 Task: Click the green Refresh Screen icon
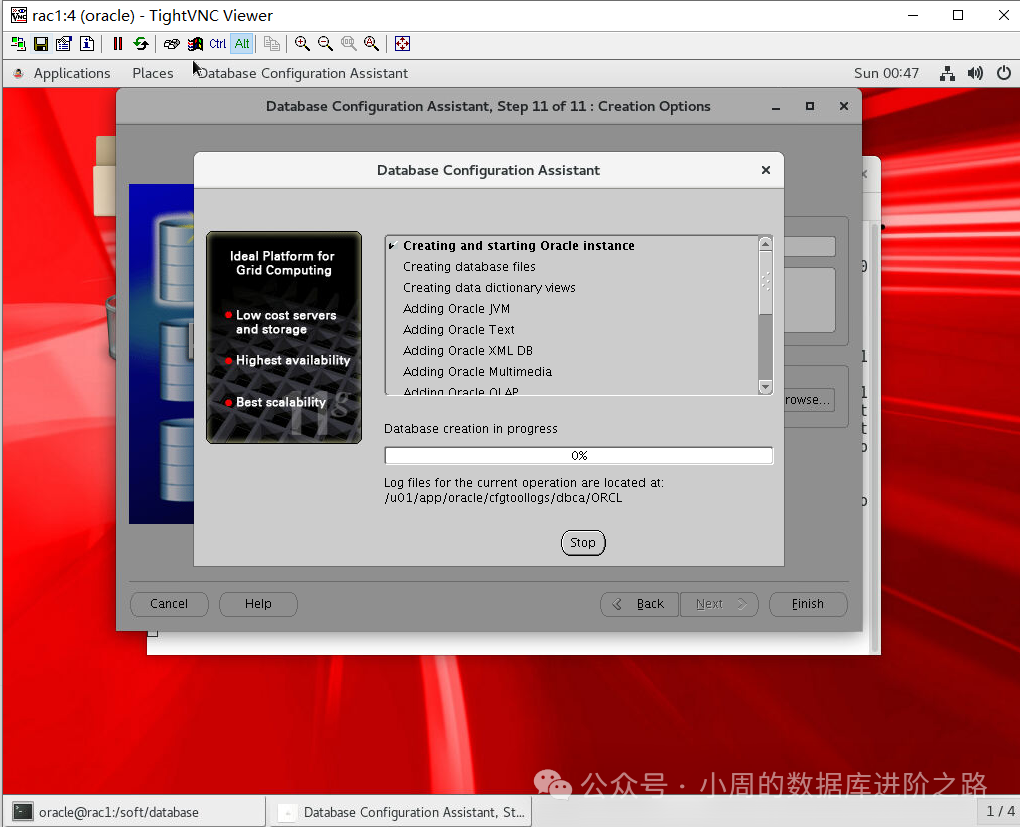[141, 44]
